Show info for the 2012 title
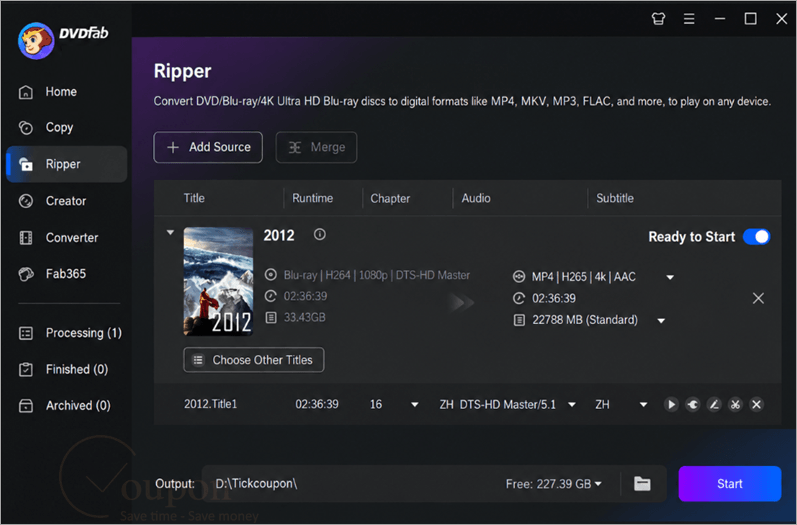The height and width of the screenshot is (525, 797). click(x=319, y=234)
